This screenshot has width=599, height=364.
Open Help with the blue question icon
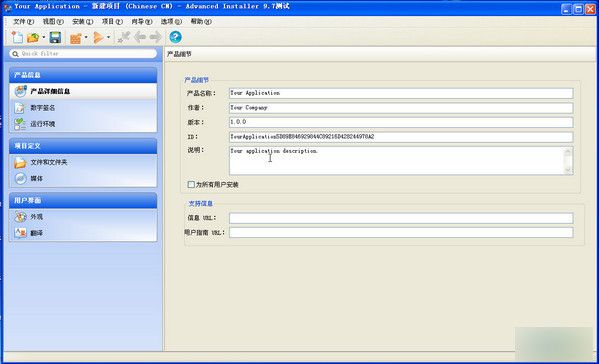(x=175, y=37)
